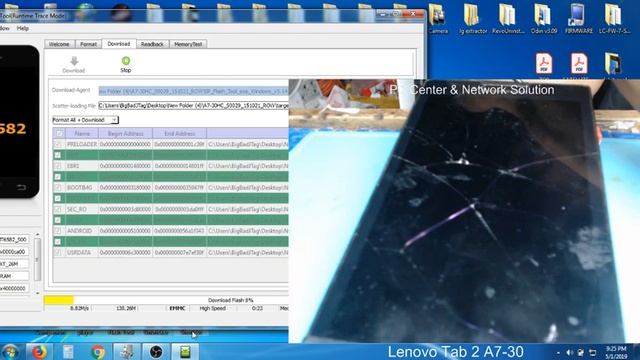The image size is (640, 360).
Task: Click the EMMC status bar entry
Action: pos(177,309)
